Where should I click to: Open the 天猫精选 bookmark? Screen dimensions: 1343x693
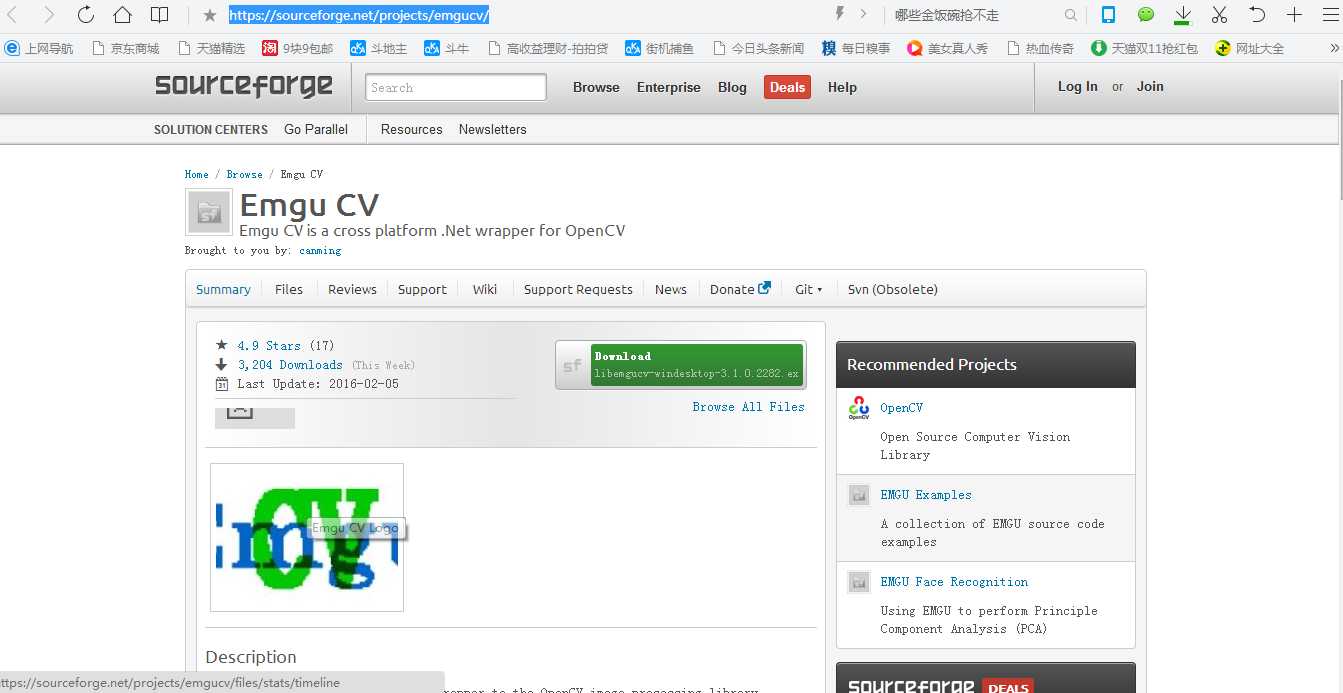coord(211,48)
